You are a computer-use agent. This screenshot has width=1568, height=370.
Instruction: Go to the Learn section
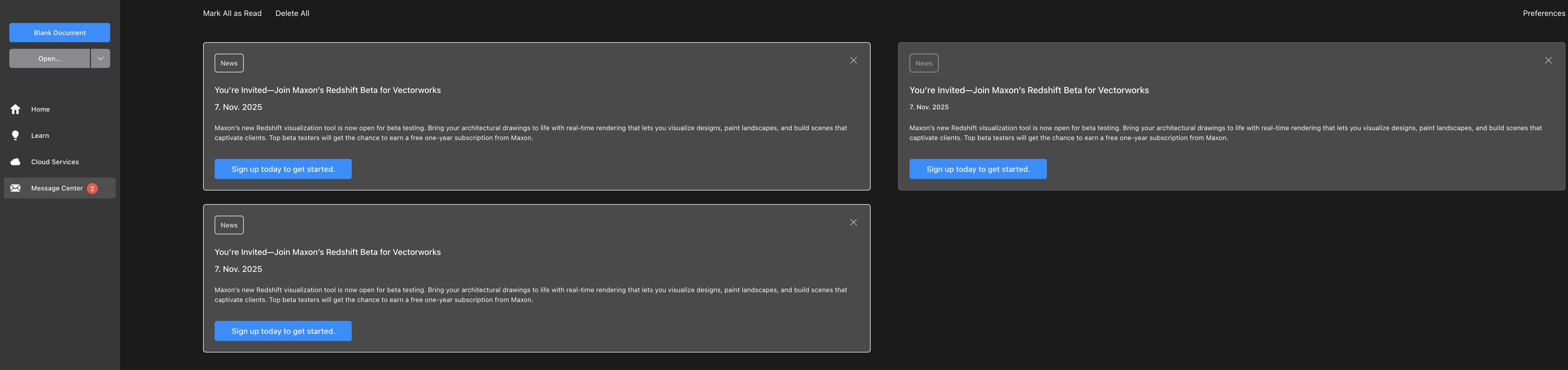coord(40,136)
